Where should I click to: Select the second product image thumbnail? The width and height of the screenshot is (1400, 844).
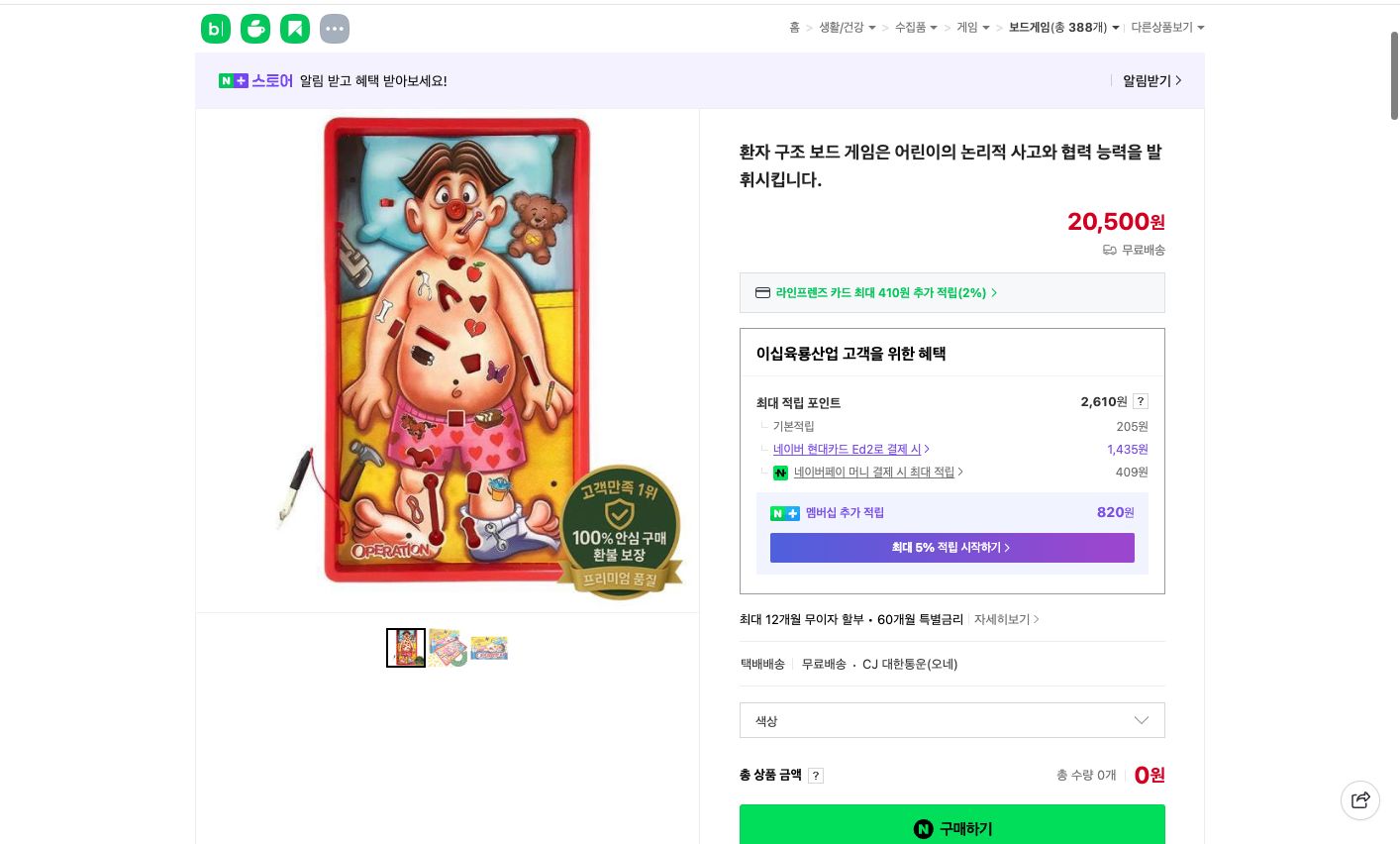point(448,648)
